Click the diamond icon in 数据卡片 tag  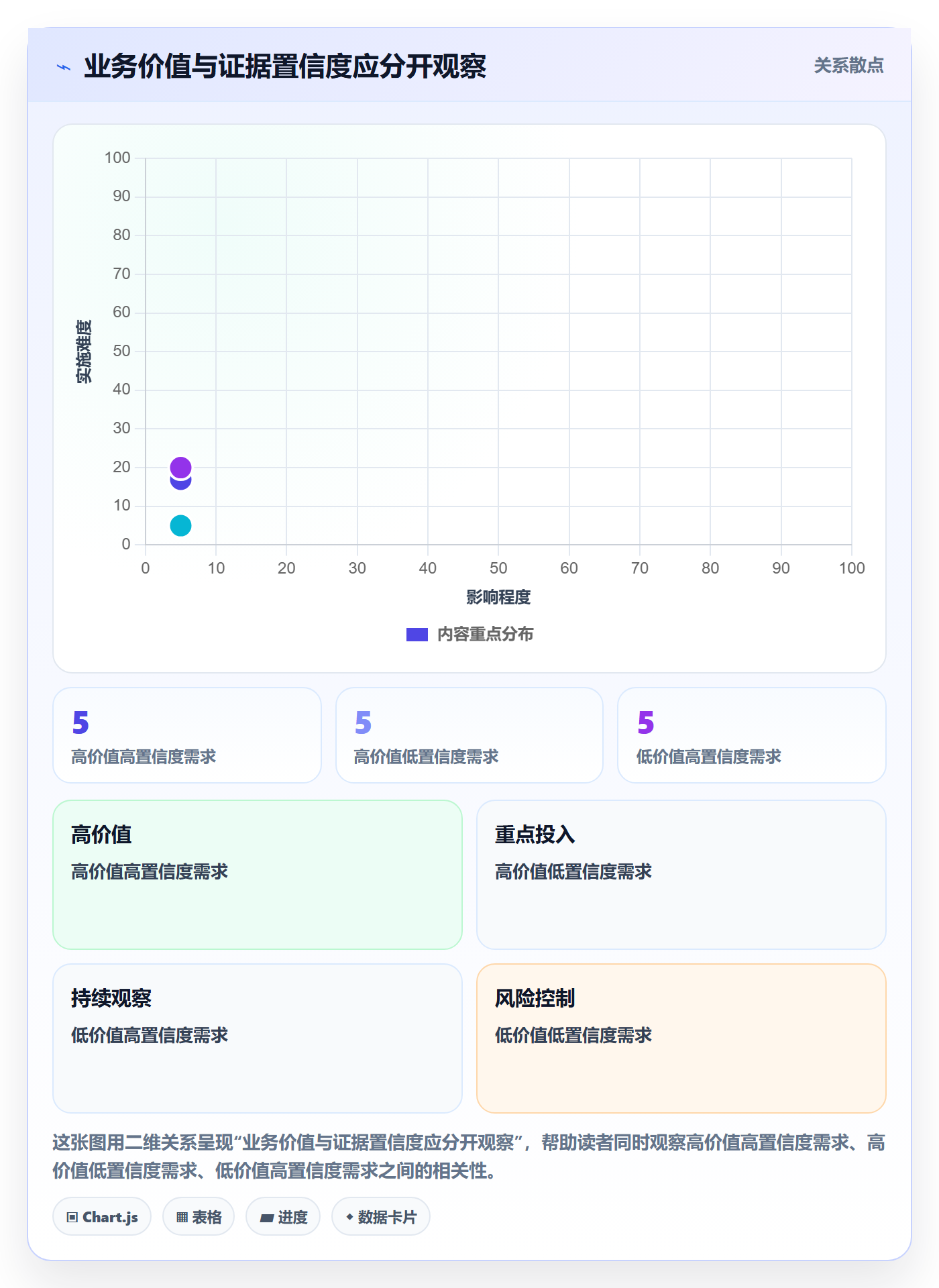pos(349,1217)
